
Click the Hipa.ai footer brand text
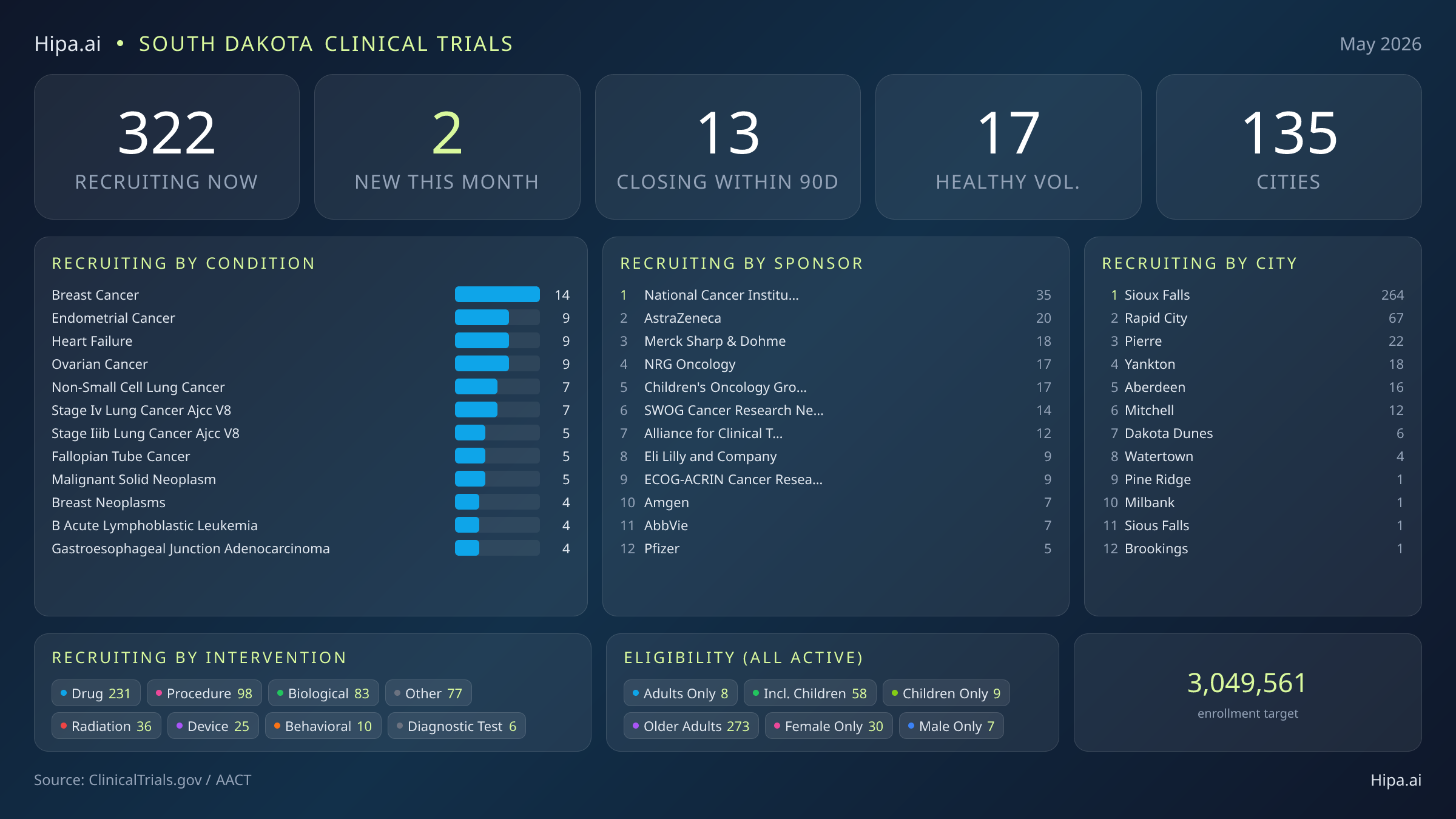click(x=1396, y=780)
